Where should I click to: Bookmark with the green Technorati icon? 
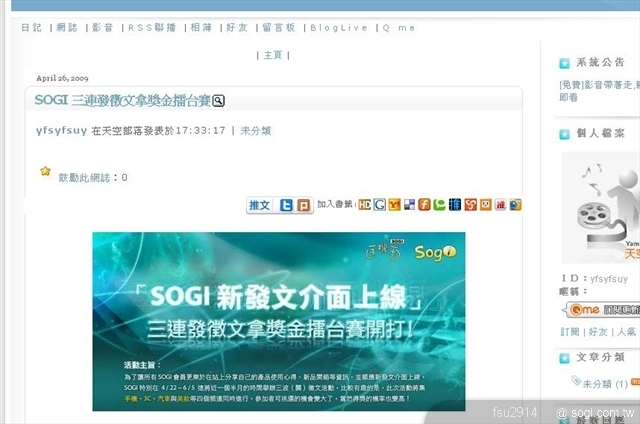pos(439,204)
